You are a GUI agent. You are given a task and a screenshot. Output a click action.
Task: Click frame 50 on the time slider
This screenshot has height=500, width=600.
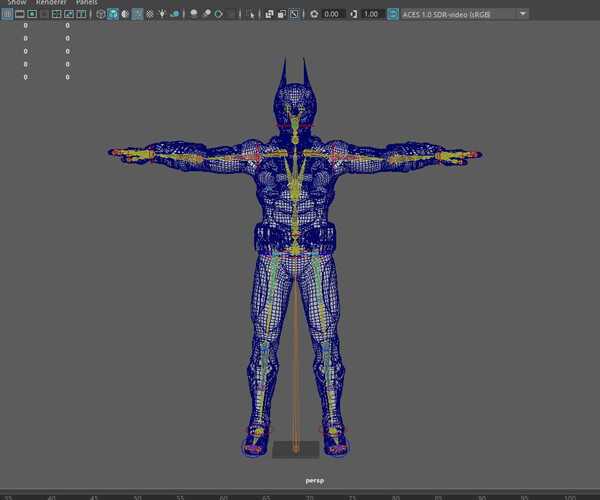click(x=138, y=497)
